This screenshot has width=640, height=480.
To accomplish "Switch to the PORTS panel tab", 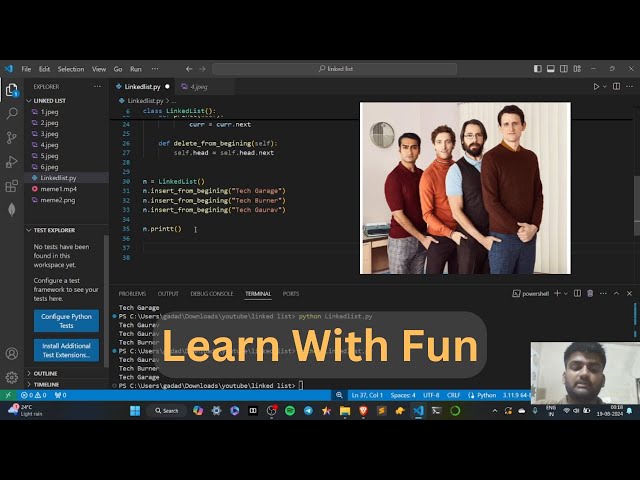I will [291, 294].
